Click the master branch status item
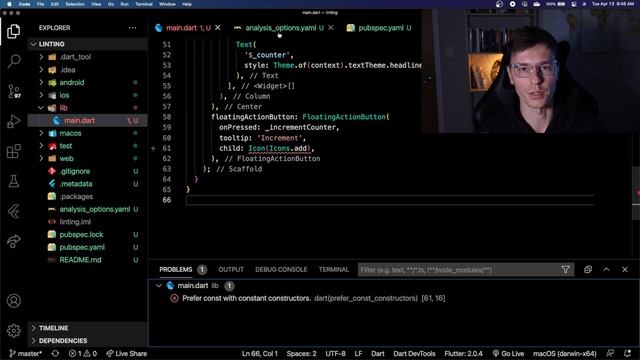This screenshot has height=360, width=640. [x=25, y=353]
